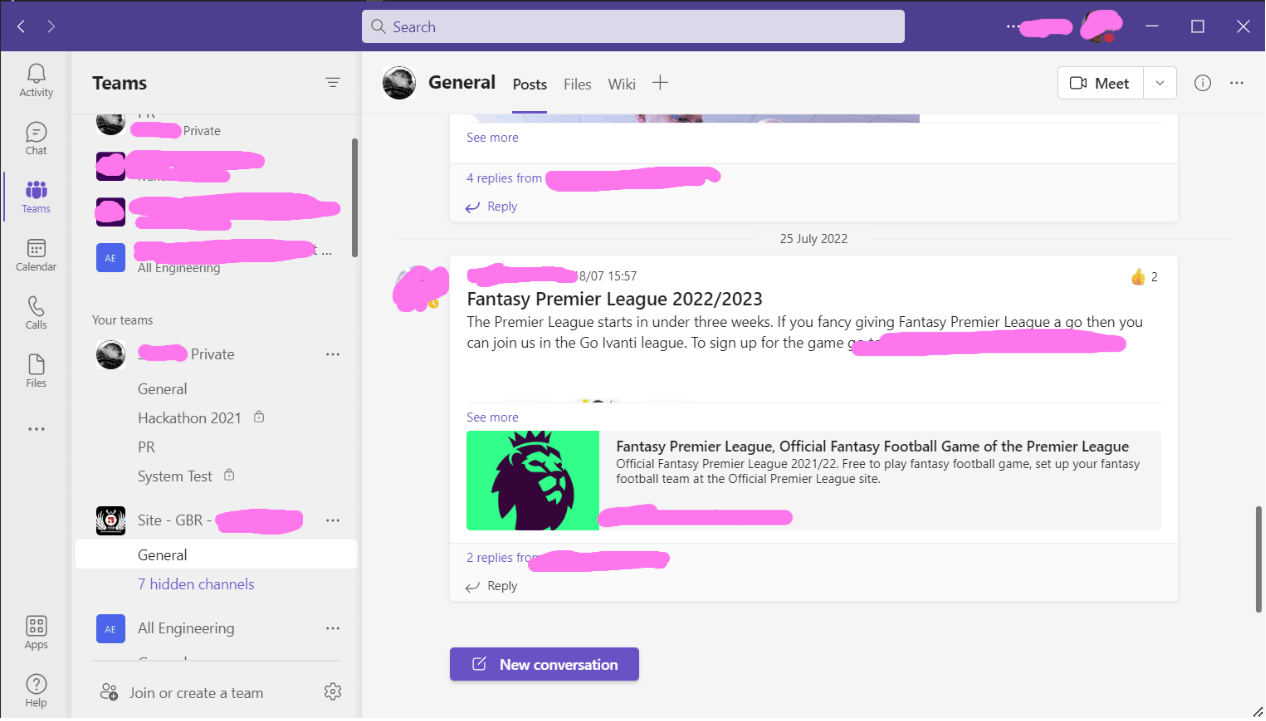Click the teams list scrollbar
Image resolution: width=1266 pixels, height=721 pixels.
[354, 198]
